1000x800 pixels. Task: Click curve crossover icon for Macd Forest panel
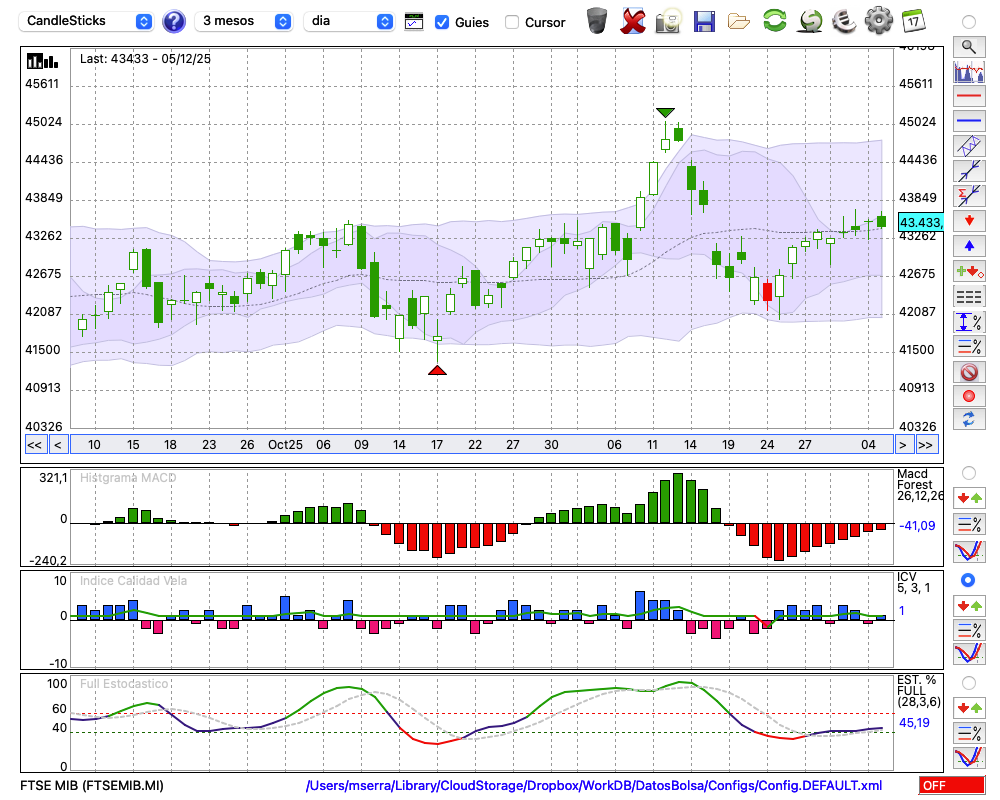969,551
